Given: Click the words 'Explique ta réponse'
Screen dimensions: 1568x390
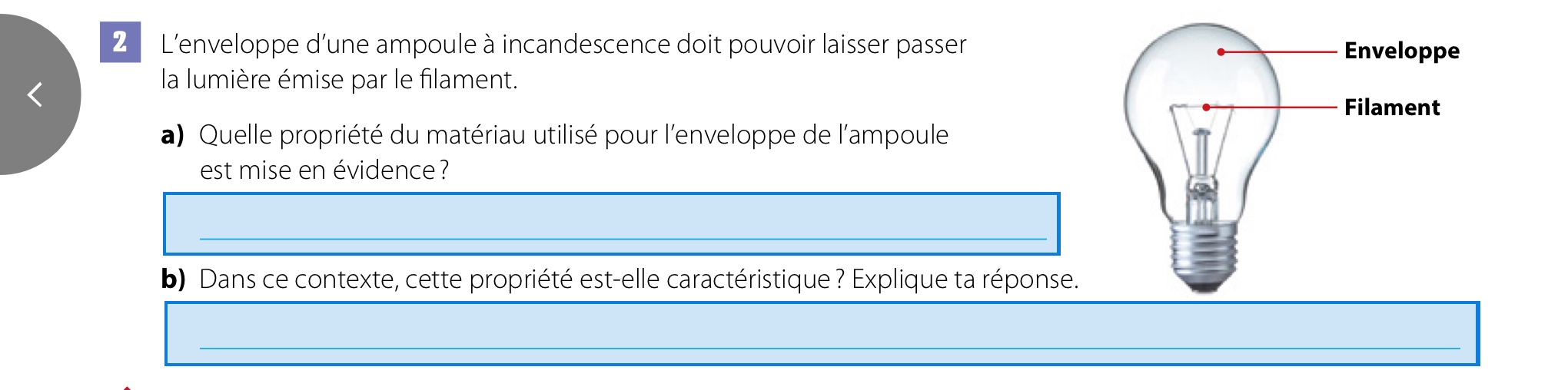Looking at the screenshot, I should click(x=965, y=279).
